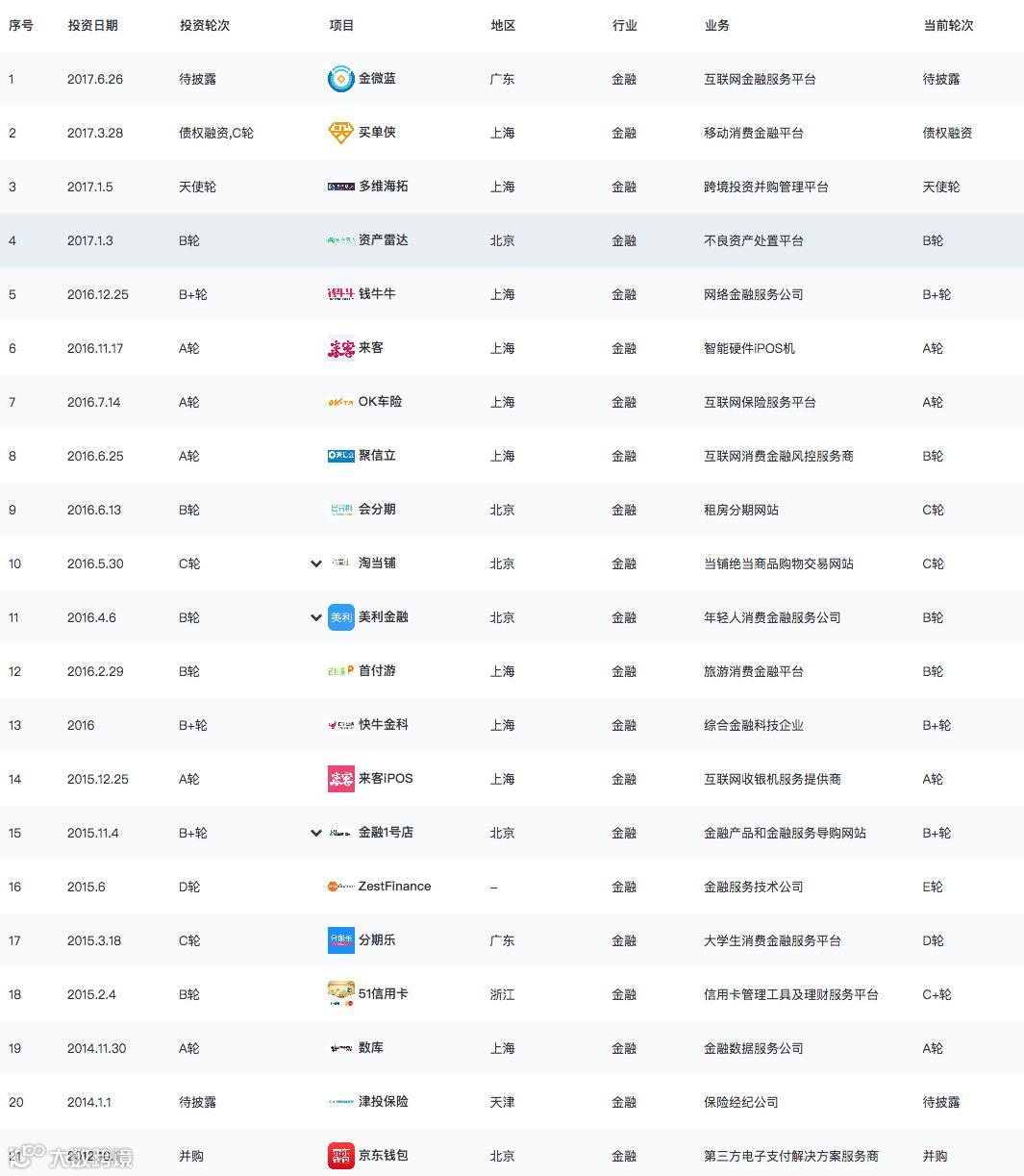Select the 智能硬件iPOS机 business cell
1024x1176 pixels.
[x=750, y=348]
